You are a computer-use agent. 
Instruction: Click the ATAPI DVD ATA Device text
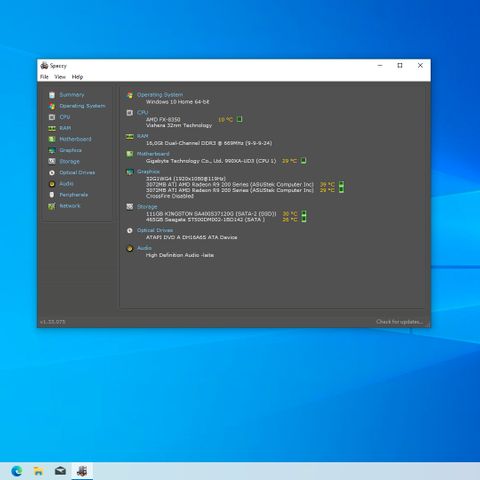[x=192, y=237]
